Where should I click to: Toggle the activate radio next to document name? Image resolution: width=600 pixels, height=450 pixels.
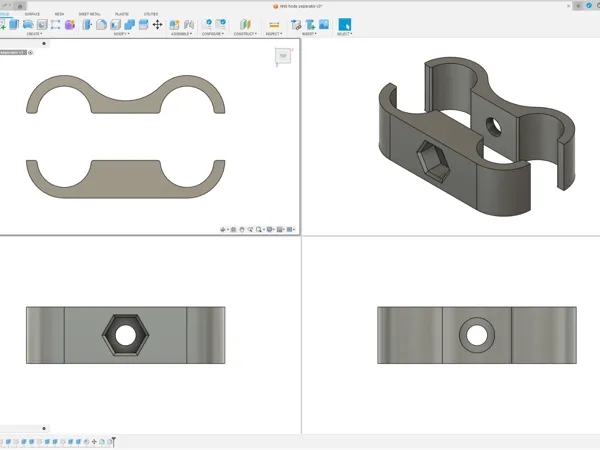coord(31,52)
